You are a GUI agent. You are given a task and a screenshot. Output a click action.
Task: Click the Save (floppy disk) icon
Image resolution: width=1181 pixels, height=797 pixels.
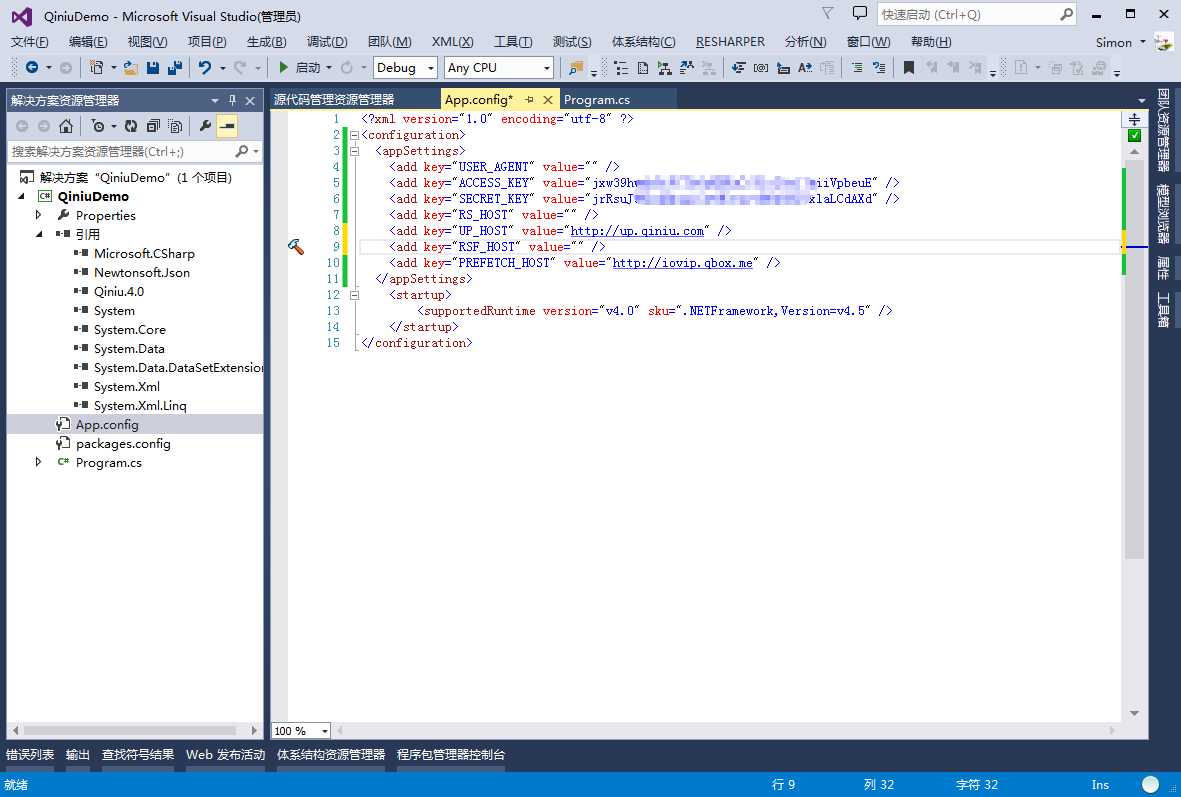click(153, 68)
